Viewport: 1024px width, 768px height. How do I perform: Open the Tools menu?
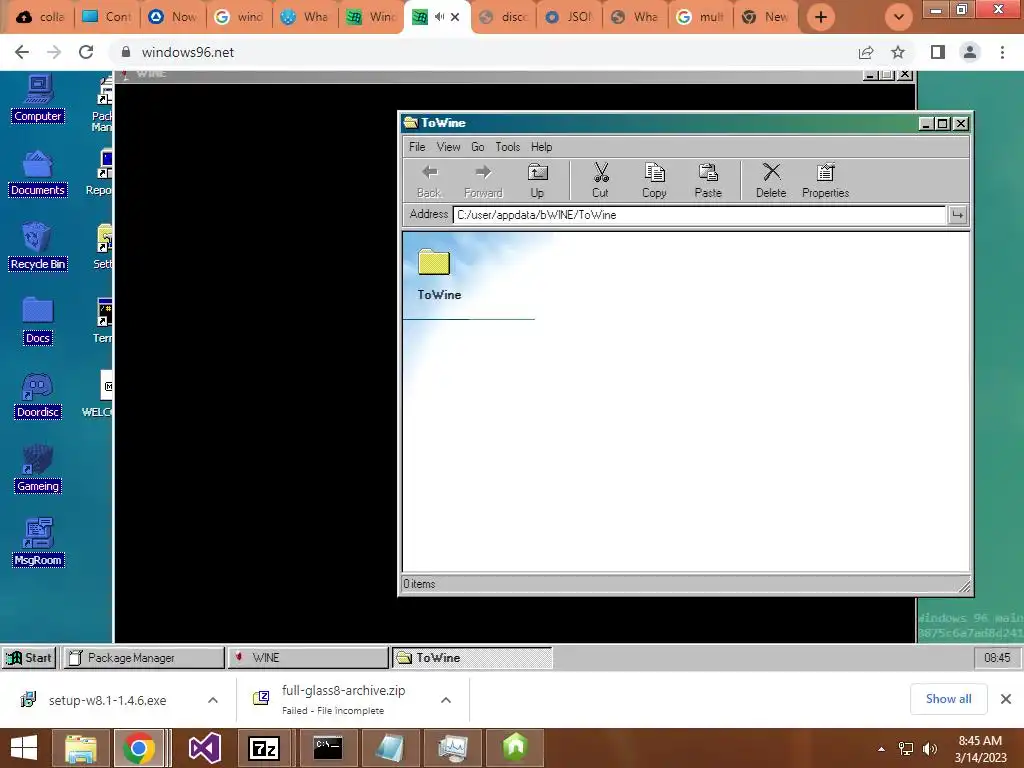507,147
